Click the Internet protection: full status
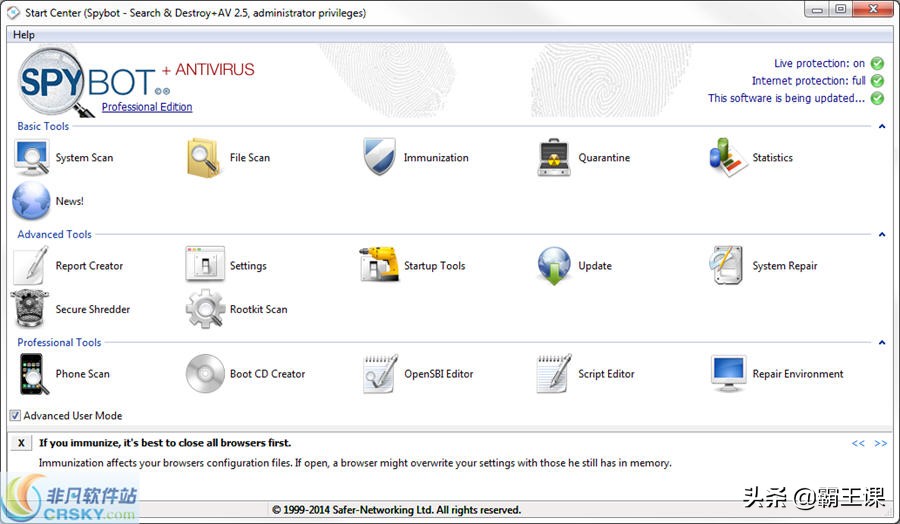The width and height of the screenshot is (900, 524). [809, 81]
